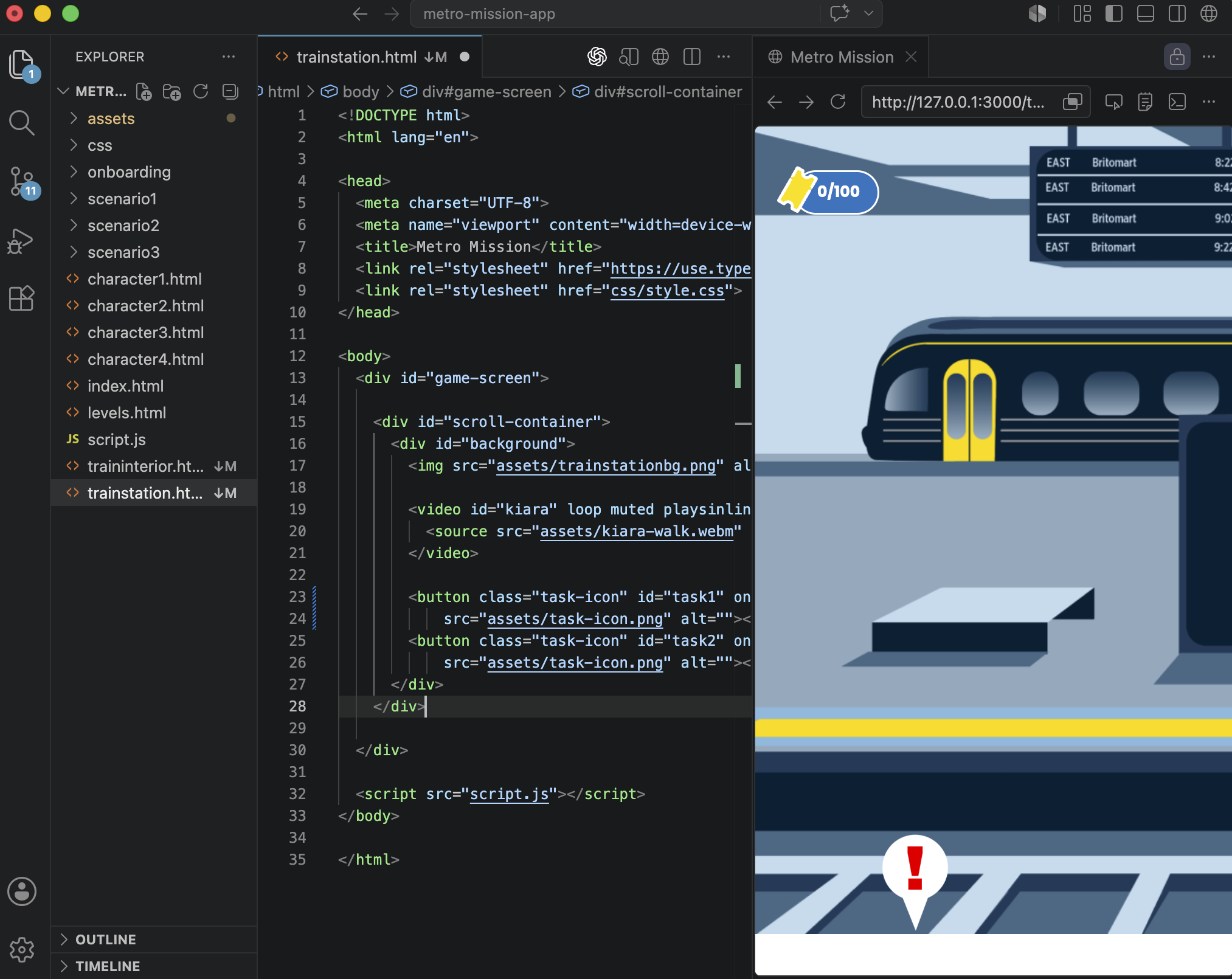Screen dimensions: 1232x979
Task: Refresh the Explorer file tree
Action: point(201,92)
